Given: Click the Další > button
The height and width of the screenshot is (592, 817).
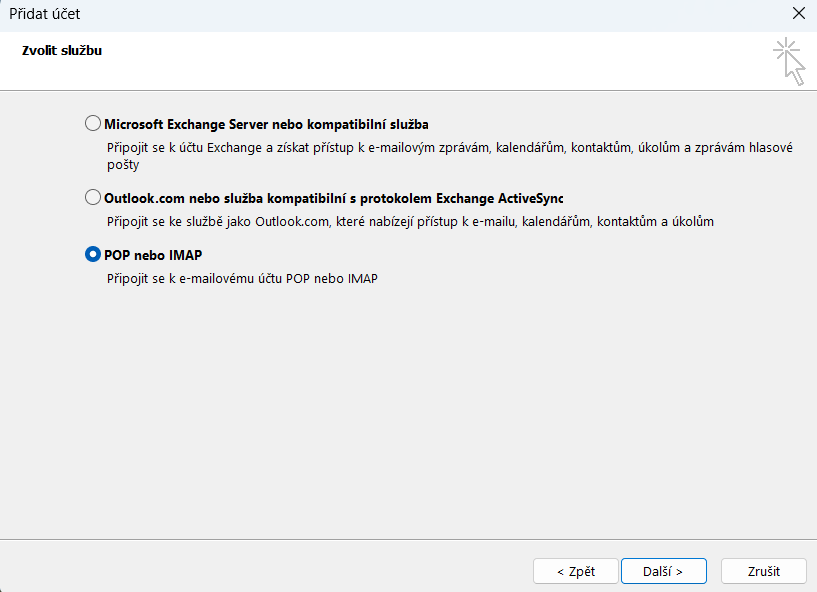Looking at the screenshot, I should [x=663, y=571].
